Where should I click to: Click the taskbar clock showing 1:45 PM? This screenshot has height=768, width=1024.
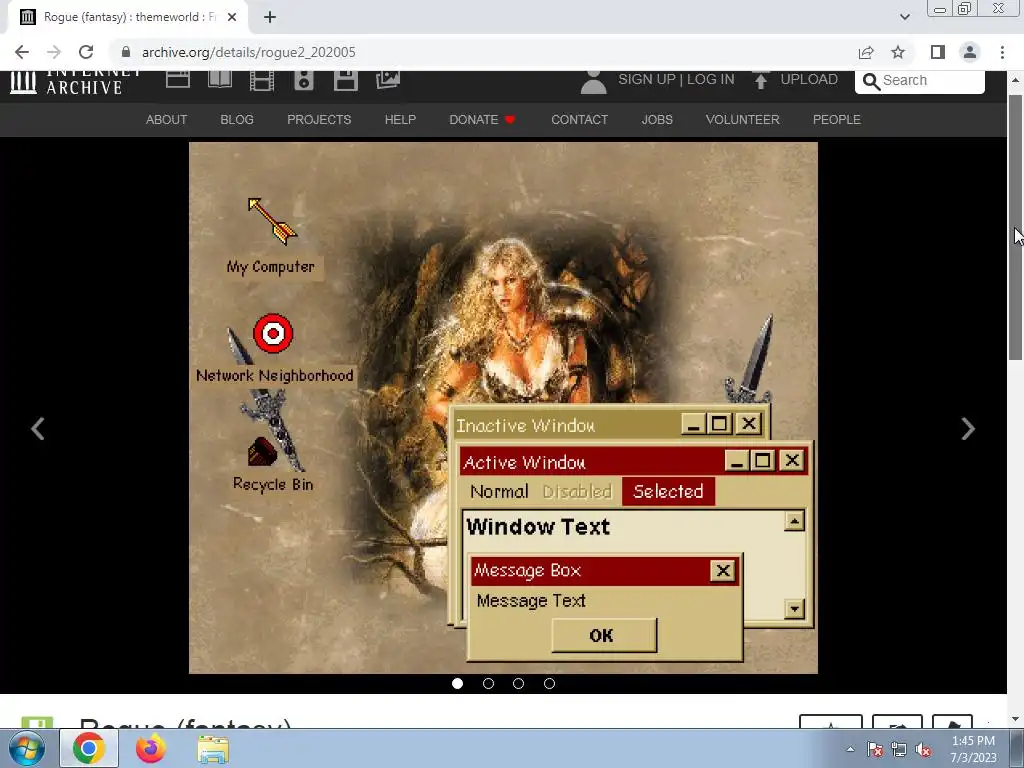[973, 749]
